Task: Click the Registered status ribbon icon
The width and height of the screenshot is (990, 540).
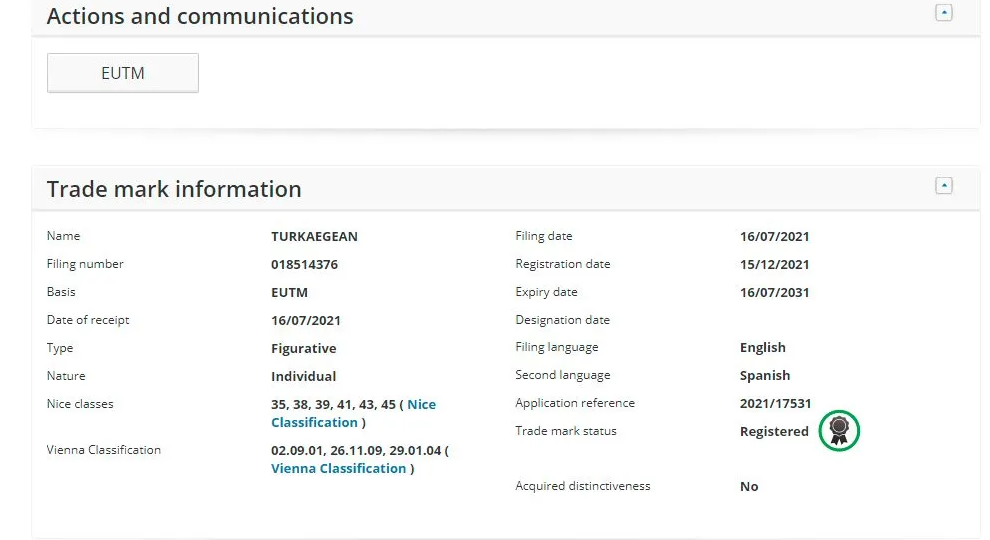Action: coord(839,431)
